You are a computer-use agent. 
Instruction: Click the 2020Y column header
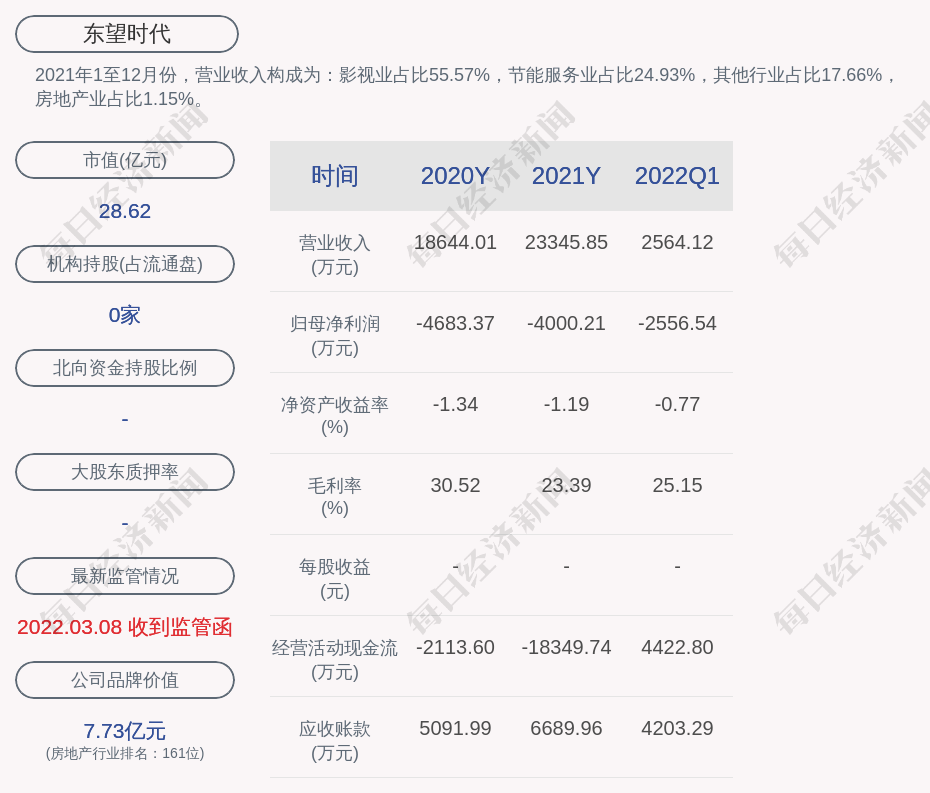(x=455, y=176)
